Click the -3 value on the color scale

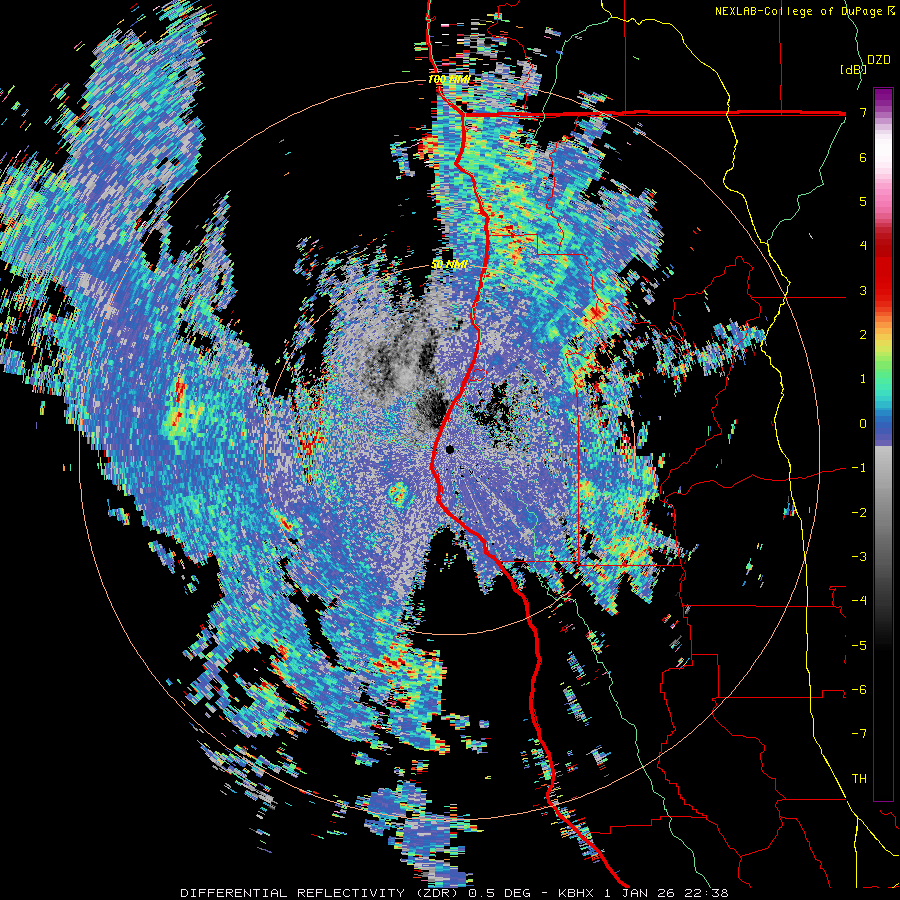pos(859,557)
